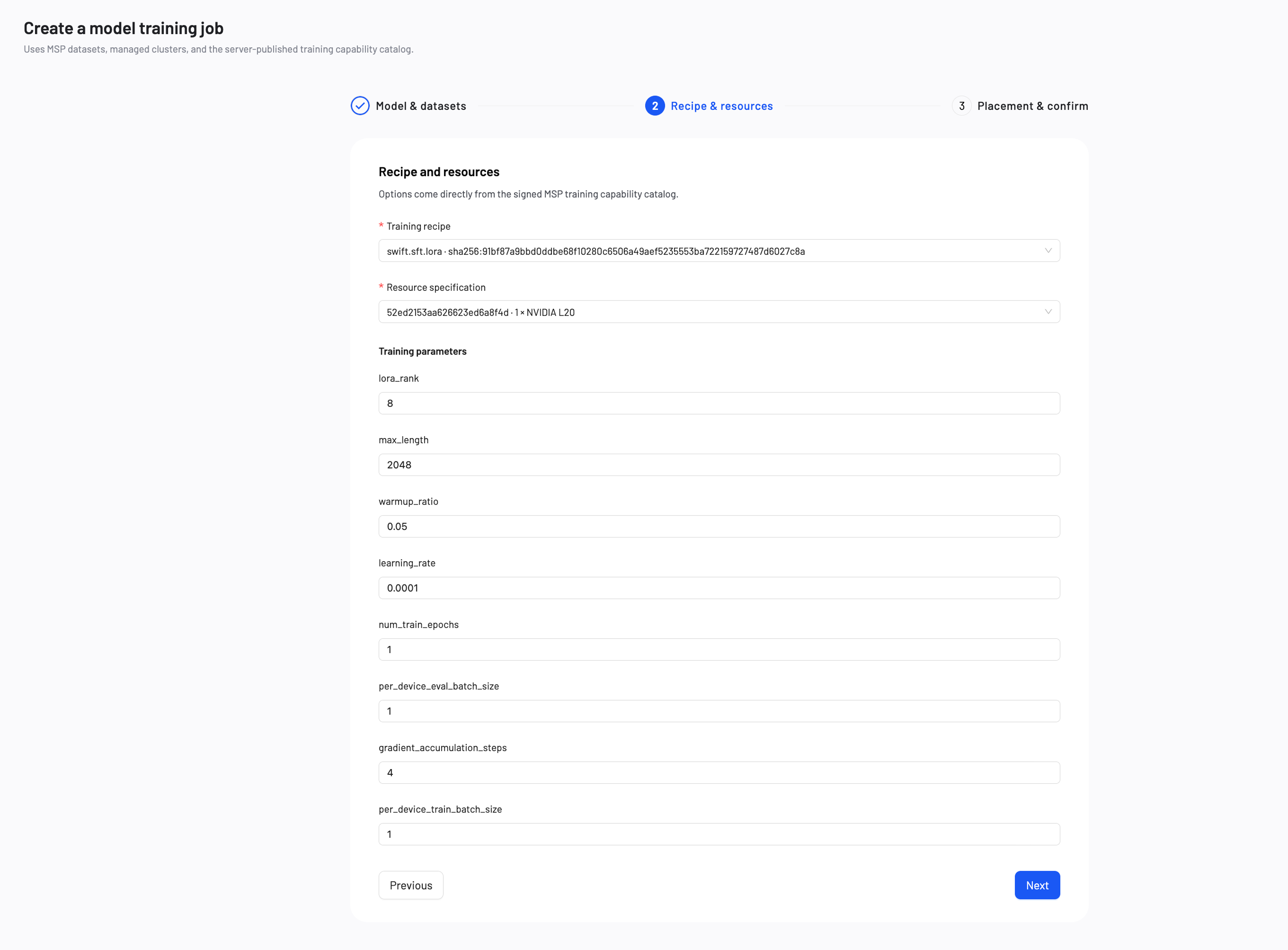
Task: Click the 'gradient_accumulation_steps' label
Action: [443, 748]
